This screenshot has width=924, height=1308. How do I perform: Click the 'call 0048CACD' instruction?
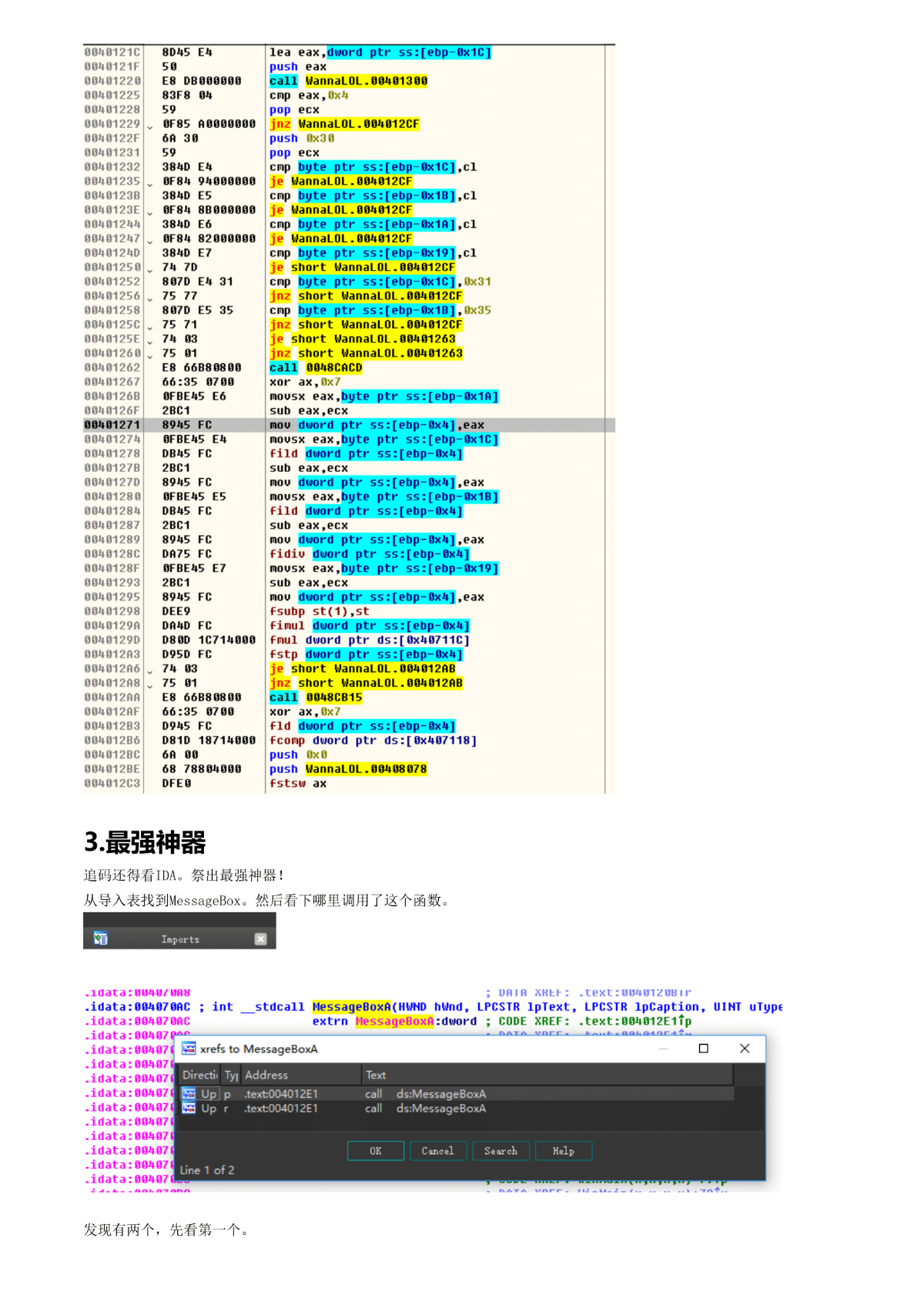[316, 368]
